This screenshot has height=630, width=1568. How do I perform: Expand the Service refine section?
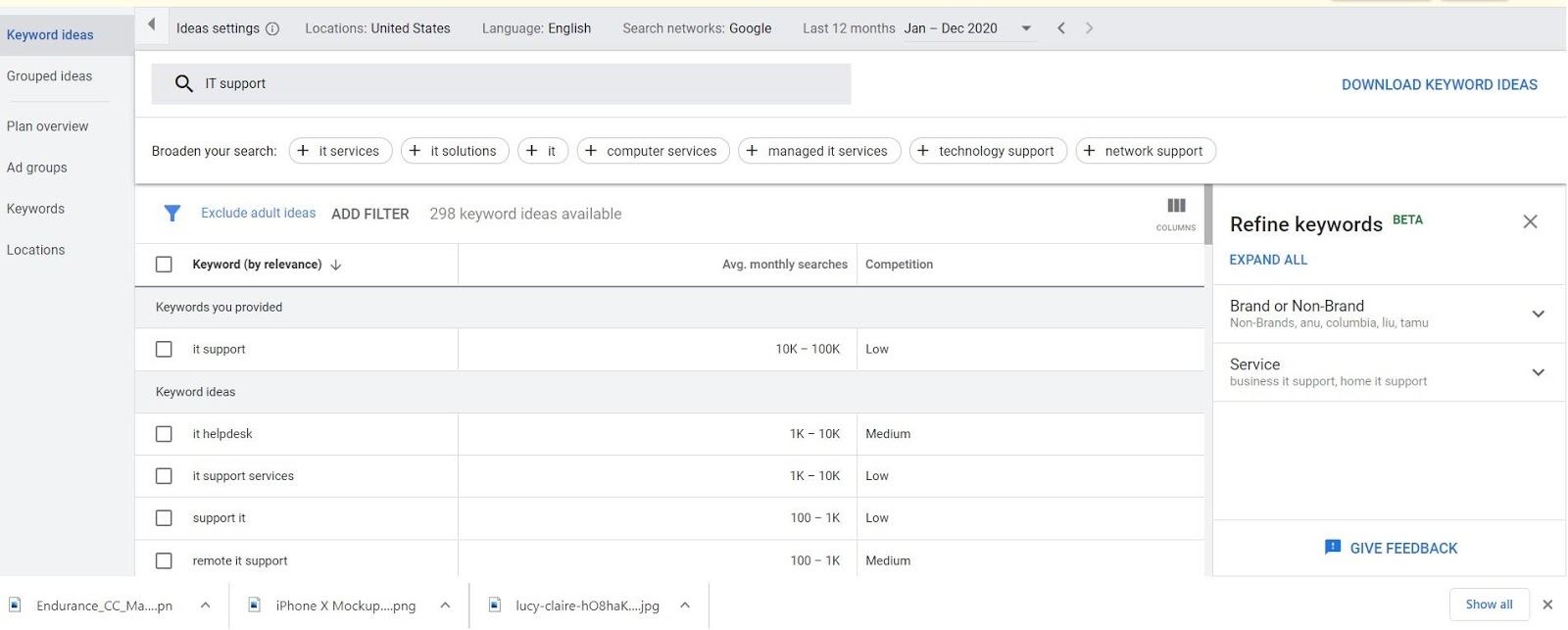pos(1538,372)
